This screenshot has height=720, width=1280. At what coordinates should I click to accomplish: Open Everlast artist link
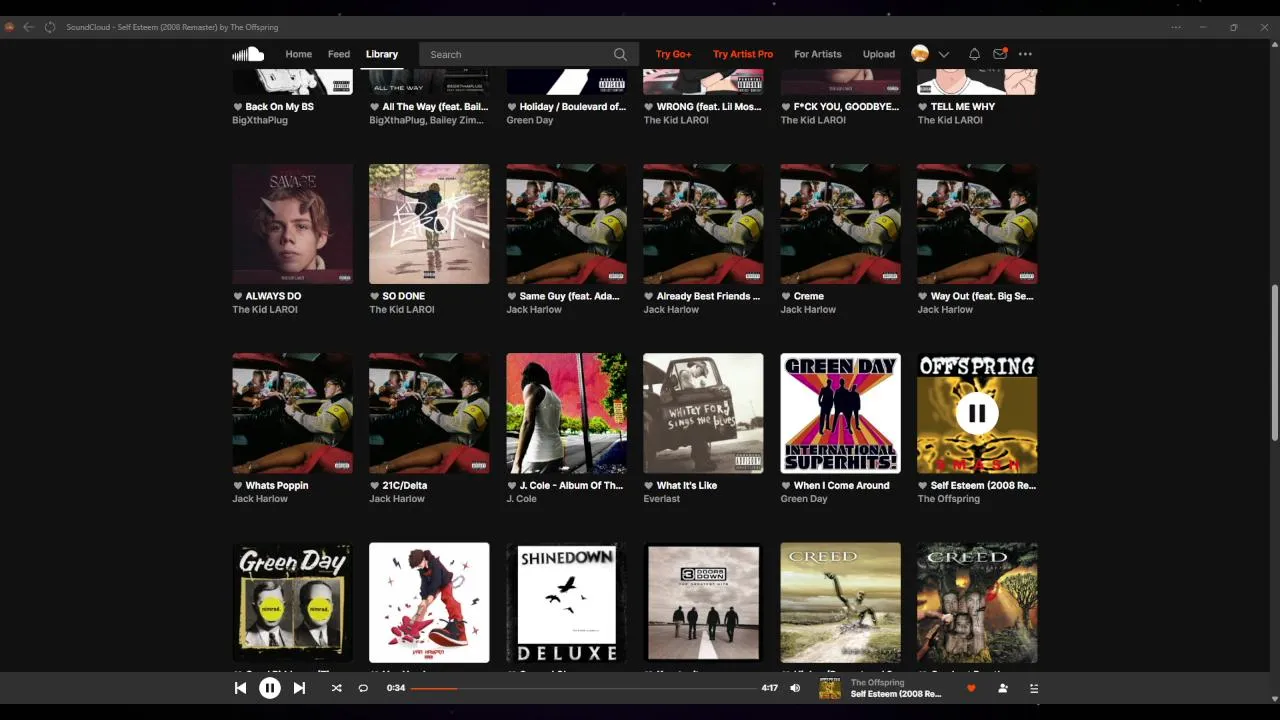(x=662, y=499)
